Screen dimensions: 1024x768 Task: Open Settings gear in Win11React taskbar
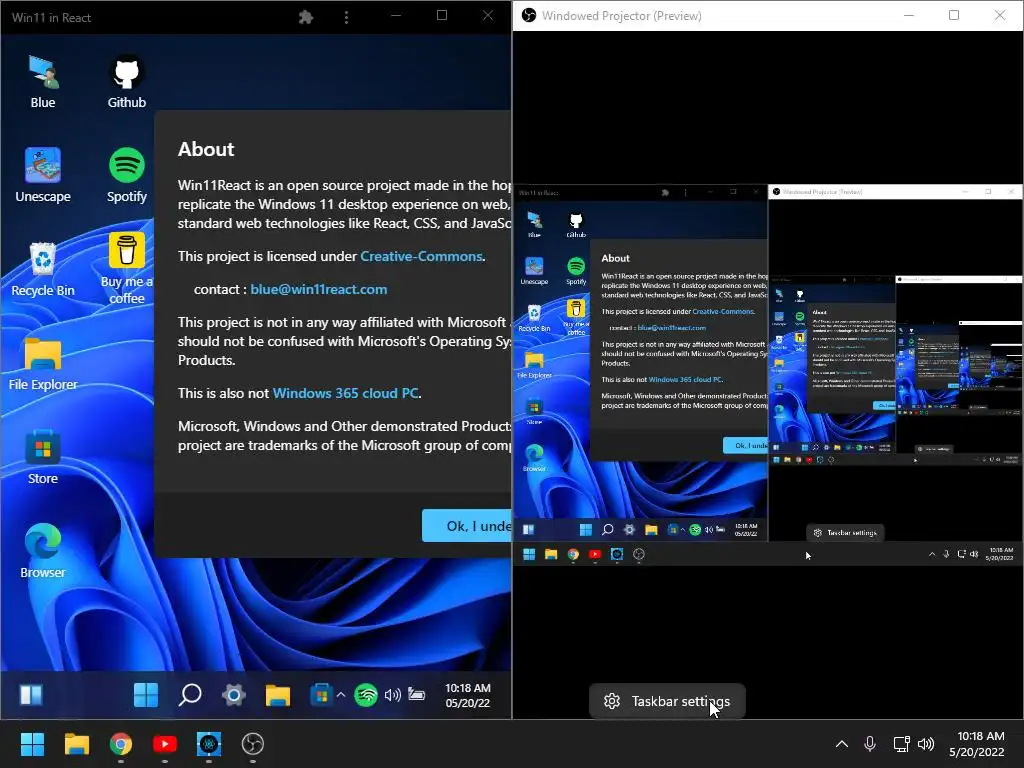tap(234, 695)
